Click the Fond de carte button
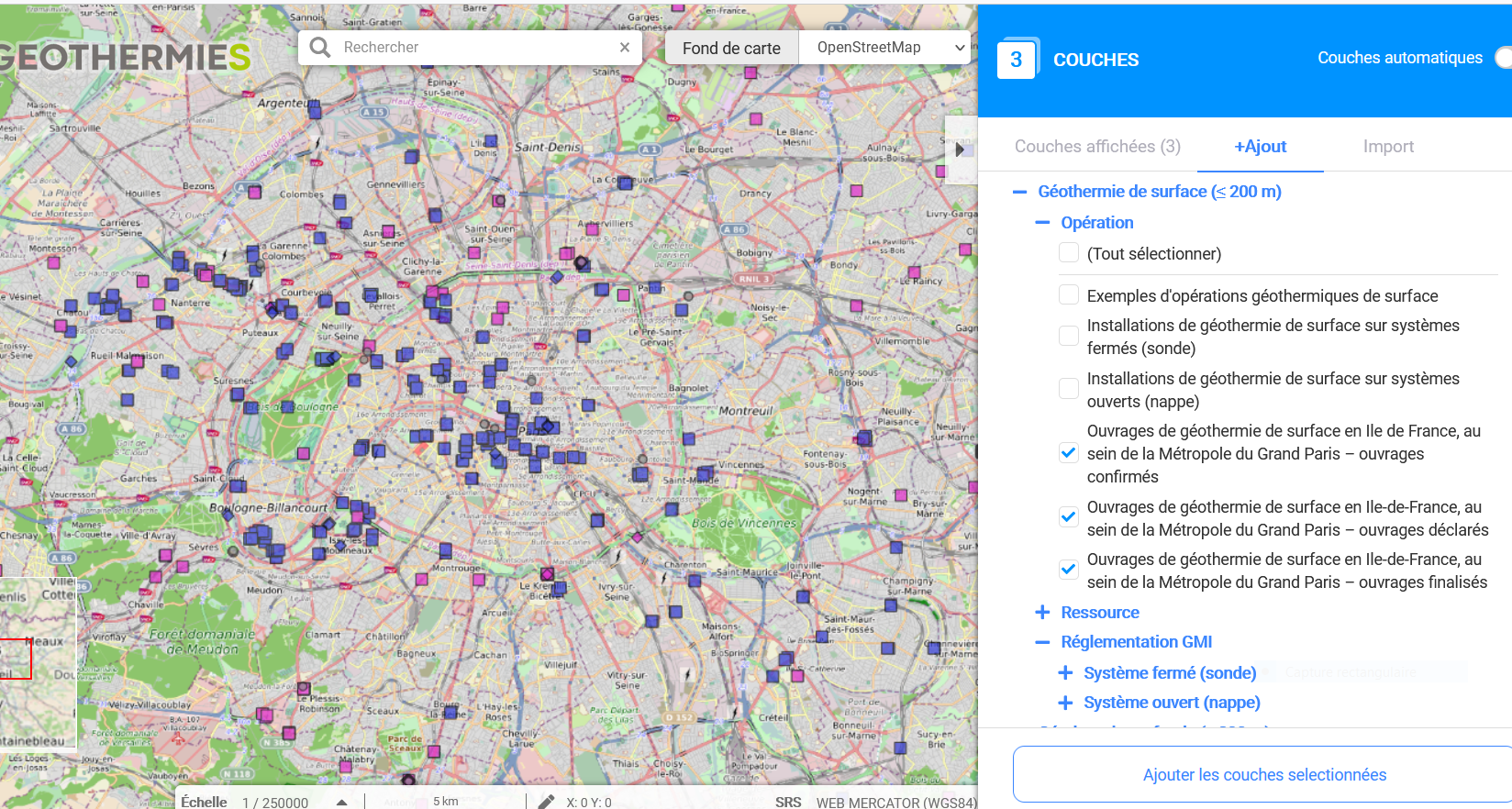 click(731, 48)
